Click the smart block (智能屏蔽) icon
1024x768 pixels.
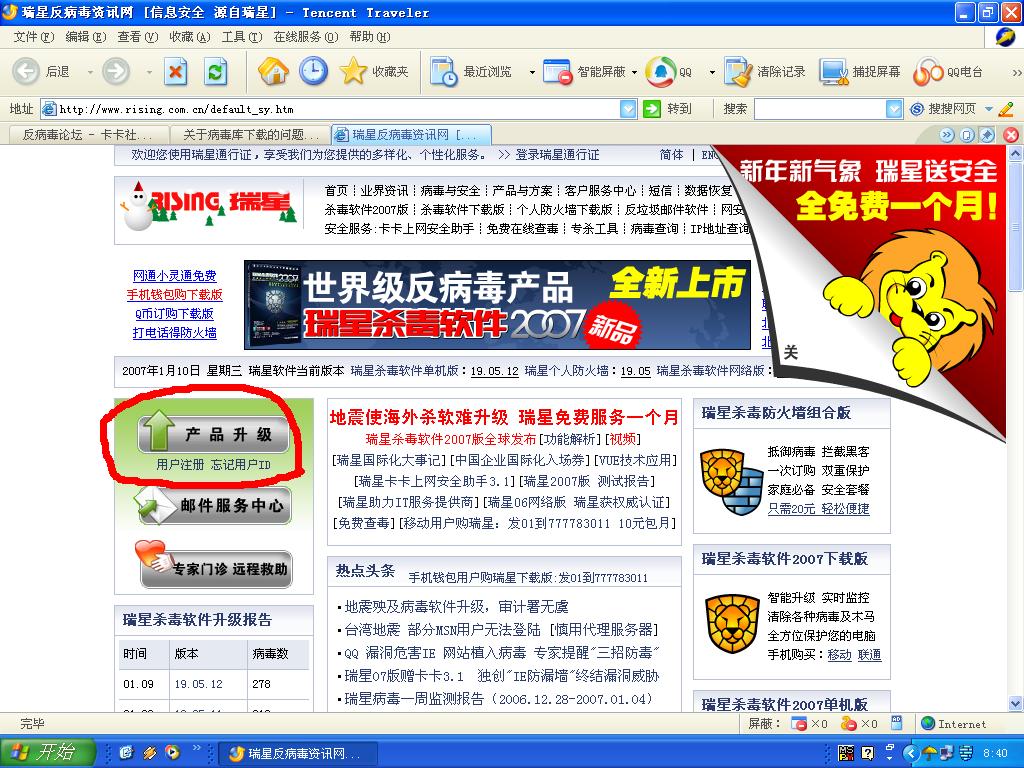tap(558, 72)
